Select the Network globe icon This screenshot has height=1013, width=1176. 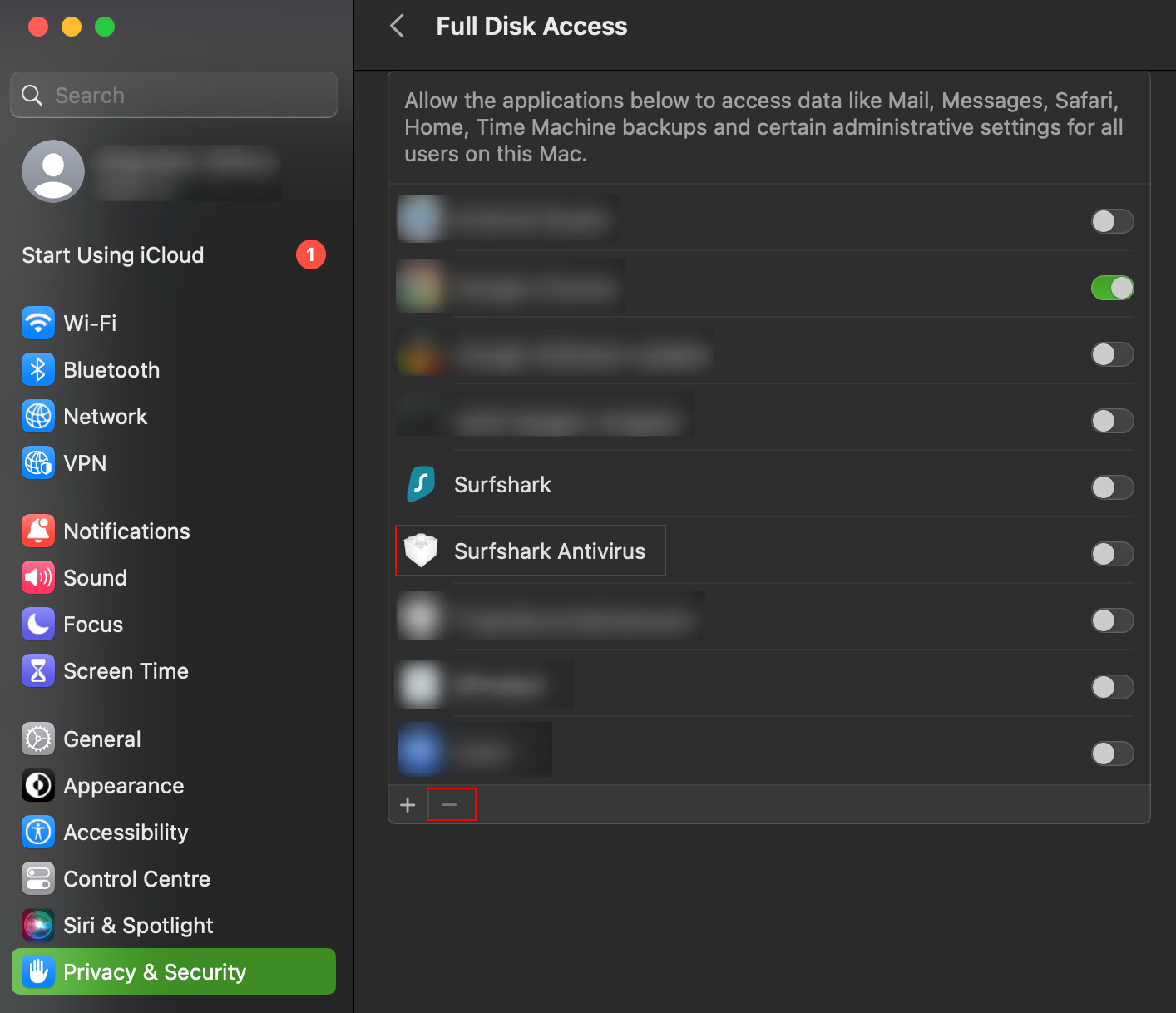point(38,416)
